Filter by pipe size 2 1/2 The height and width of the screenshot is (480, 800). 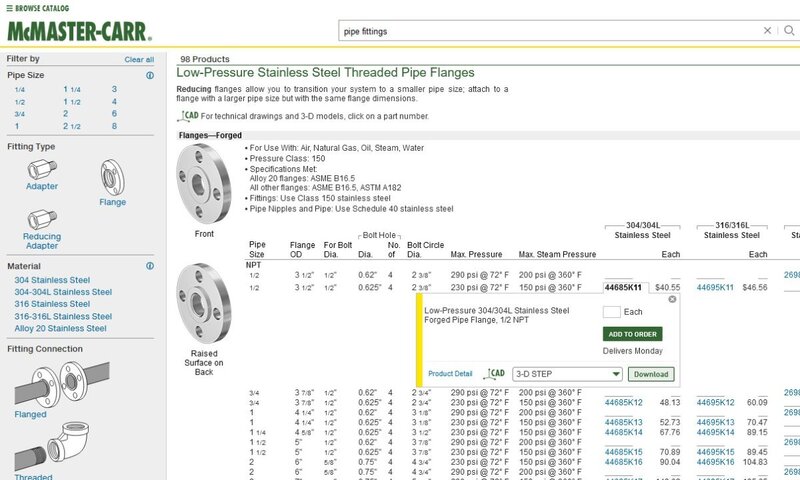tap(72, 126)
